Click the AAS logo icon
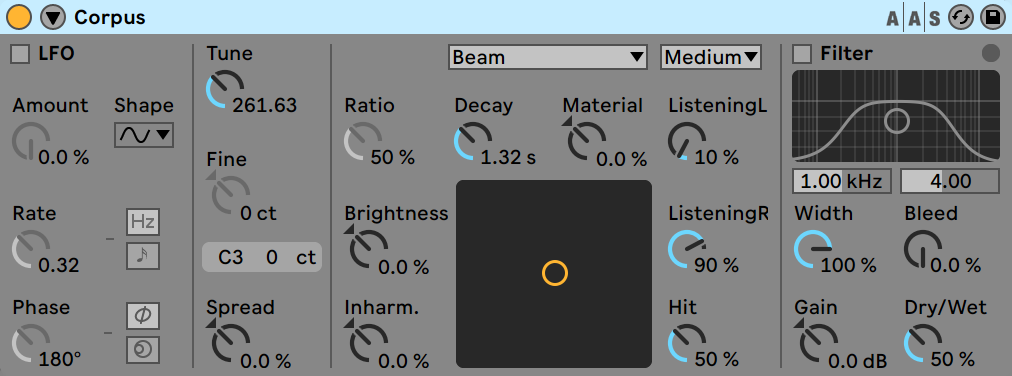The width and height of the screenshot is (1012, 376). click(914, 19)
